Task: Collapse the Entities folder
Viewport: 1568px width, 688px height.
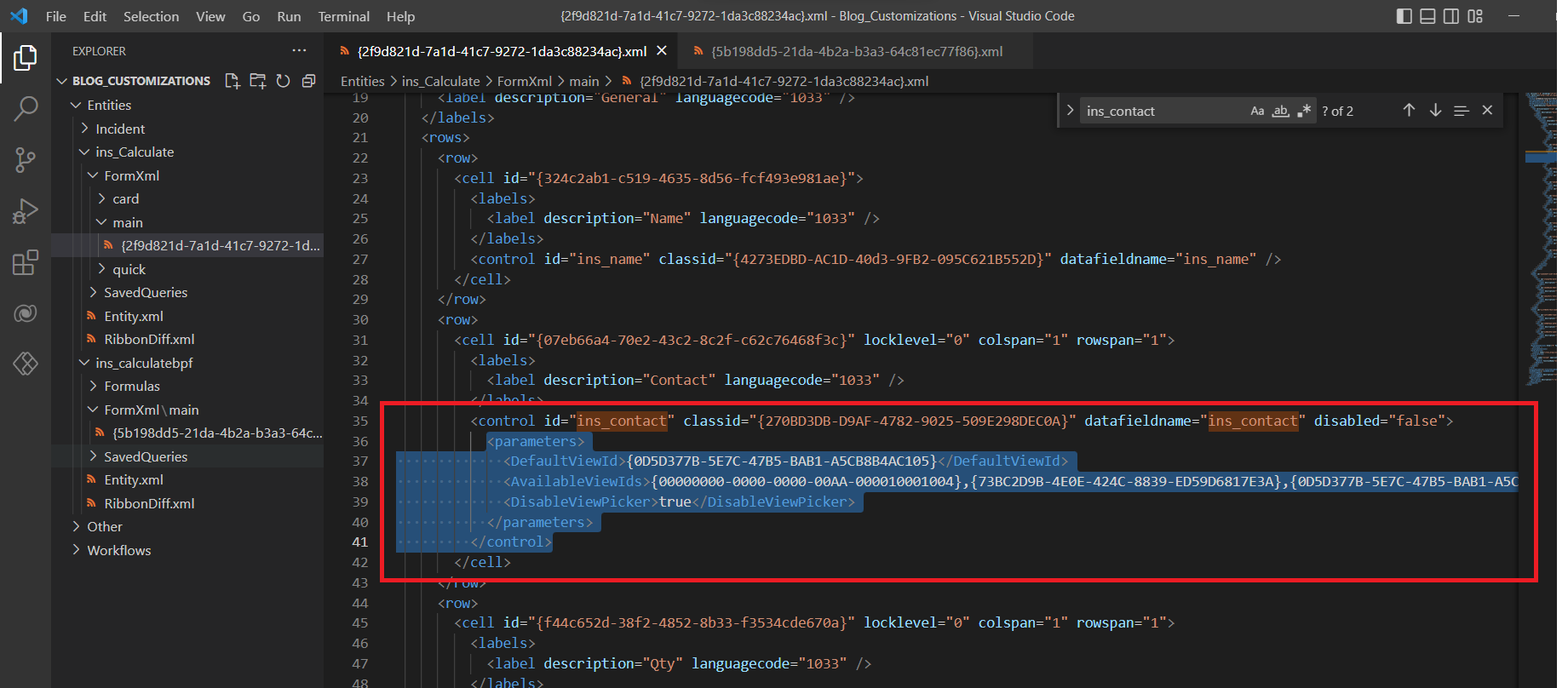Action: tap(76, 105)
